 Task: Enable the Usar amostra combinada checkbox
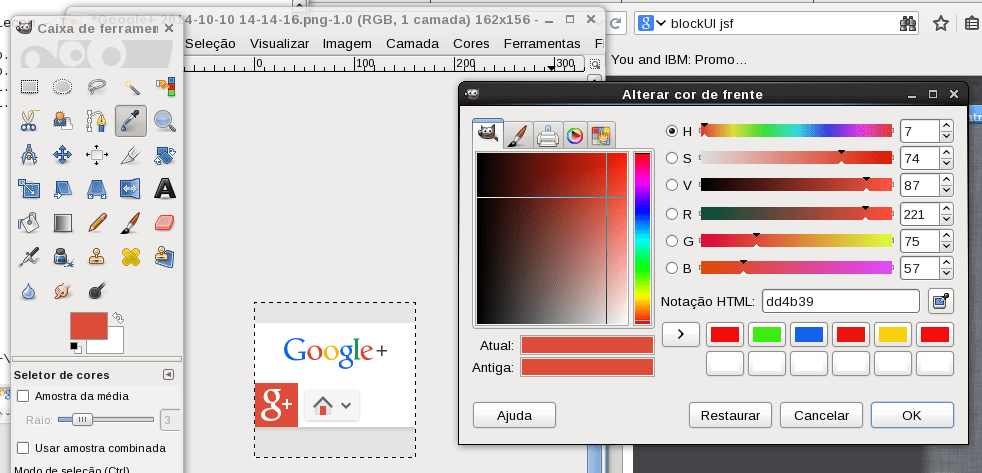23,448
